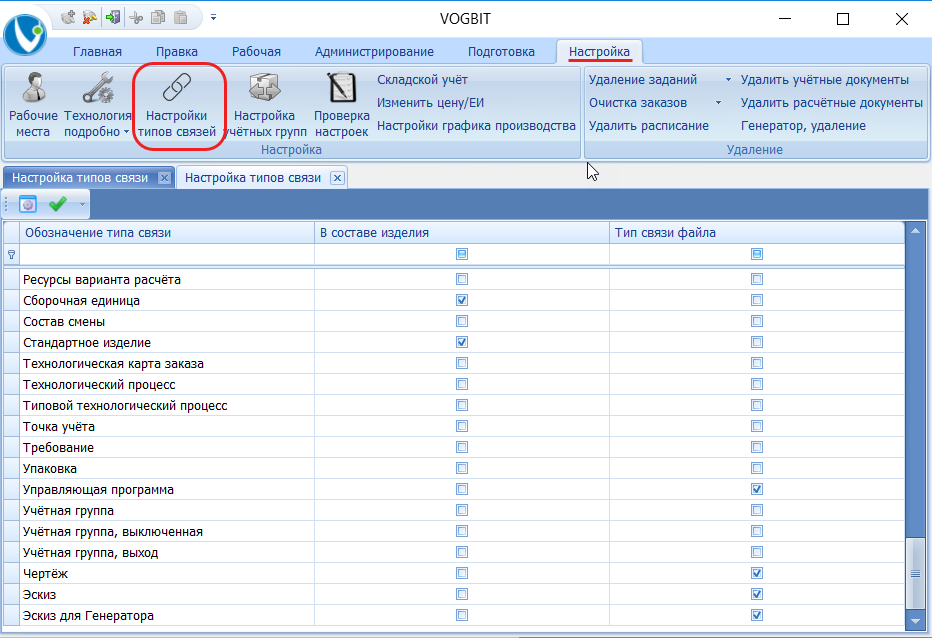This screenshot has width=932, height=638.
Task: Click the scissors cut icon in quick access
Action: (x=137, y=17)
